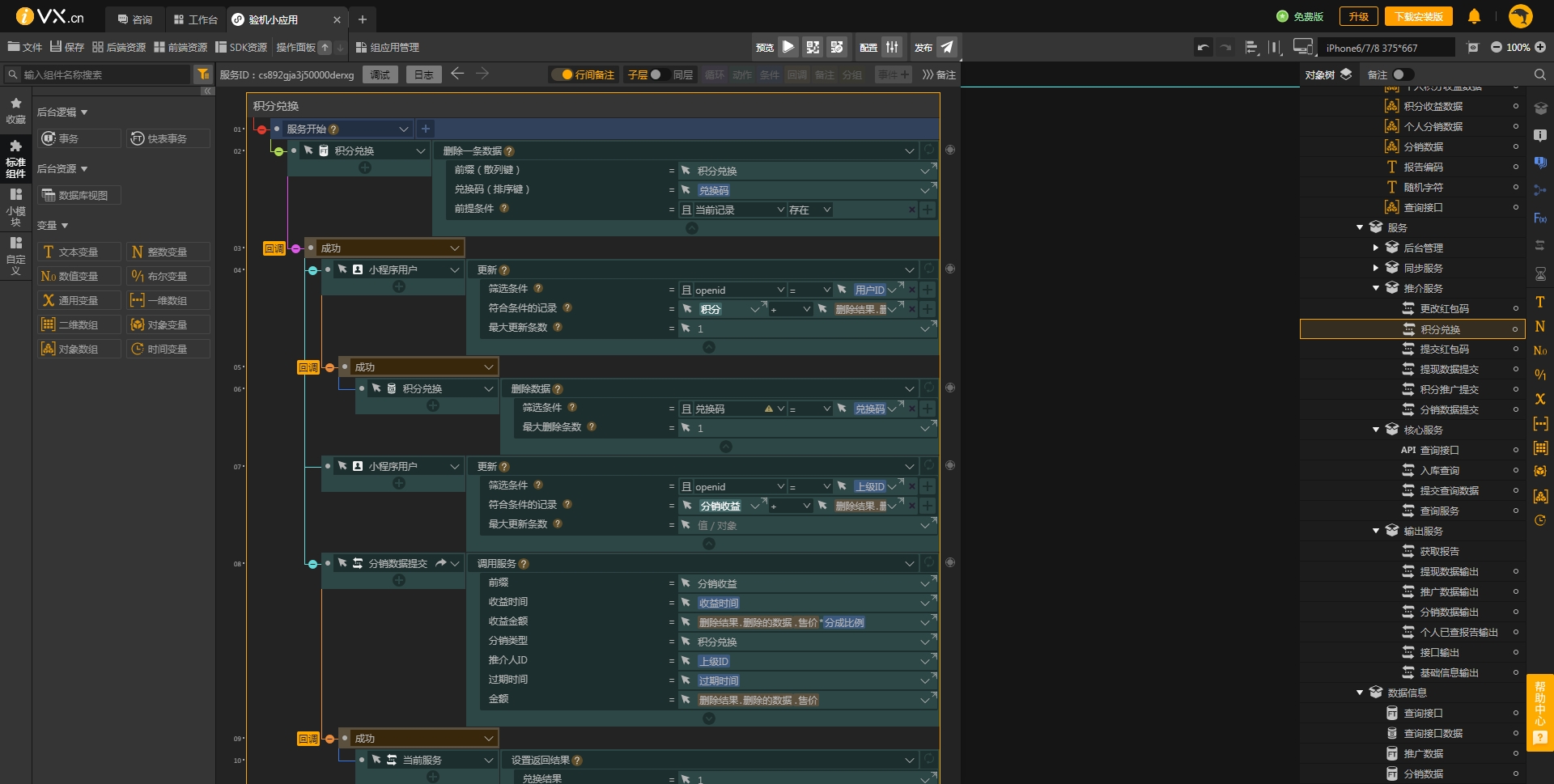1554x784 pixels.
Task: Open the 收藏 star sidebar icon
Action: coord(15,111)
